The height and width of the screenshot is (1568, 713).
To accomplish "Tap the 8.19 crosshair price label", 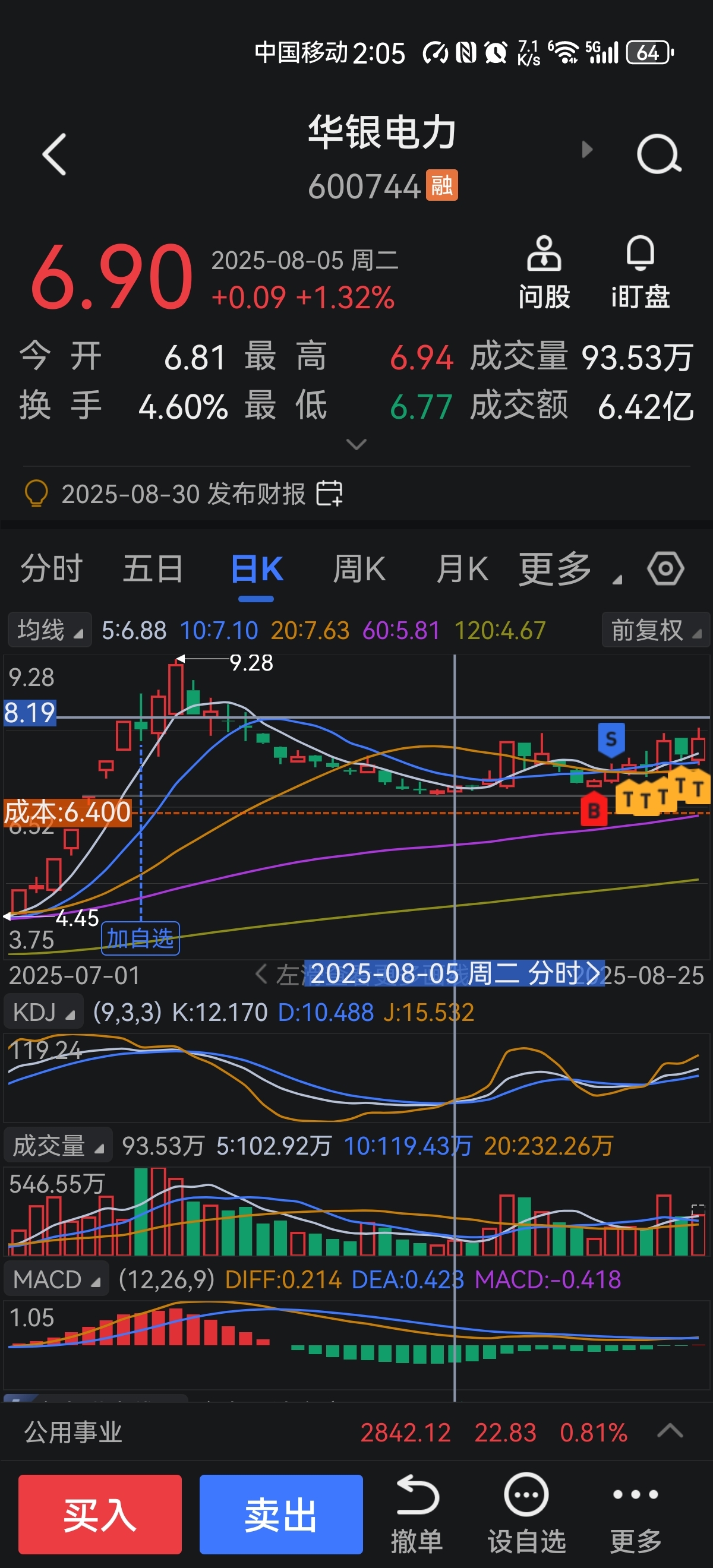I will (x=30, y=713).
